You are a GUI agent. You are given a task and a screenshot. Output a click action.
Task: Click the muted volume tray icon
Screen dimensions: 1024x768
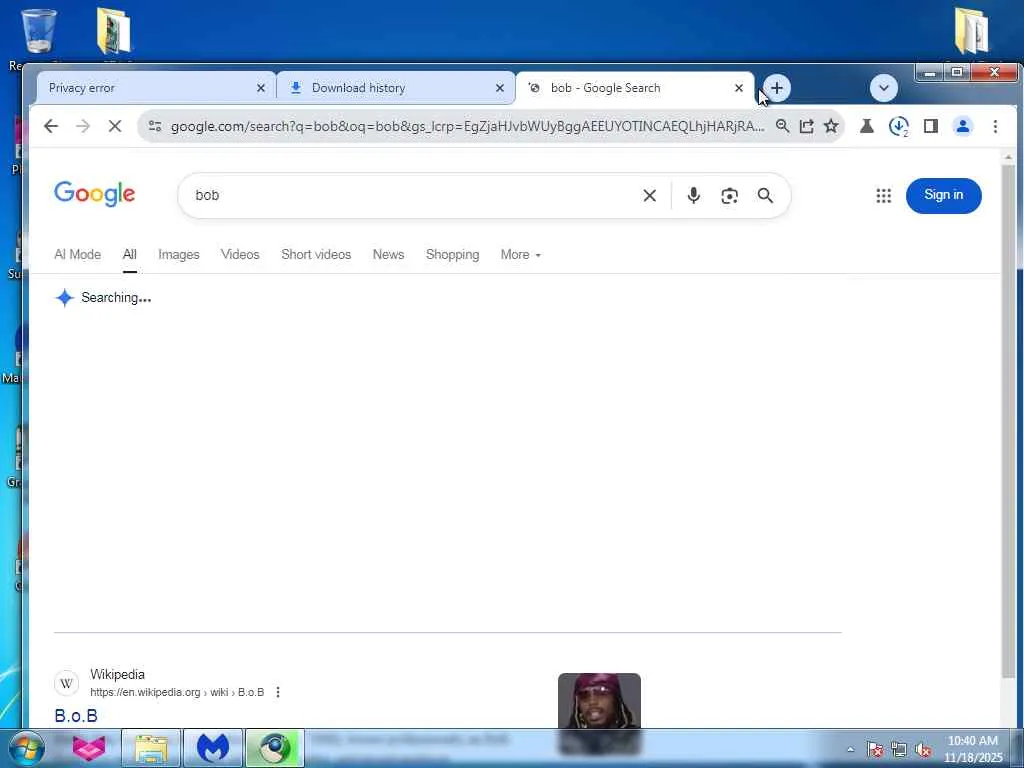point(923,750)
